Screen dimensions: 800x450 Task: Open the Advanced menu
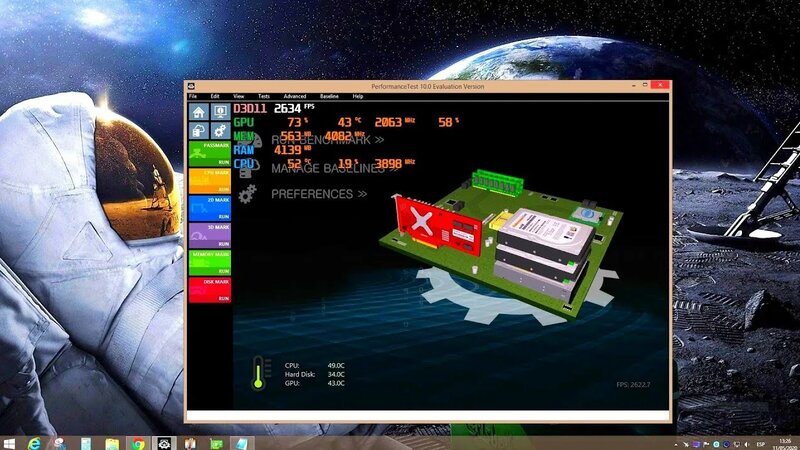tap(294, 96)
